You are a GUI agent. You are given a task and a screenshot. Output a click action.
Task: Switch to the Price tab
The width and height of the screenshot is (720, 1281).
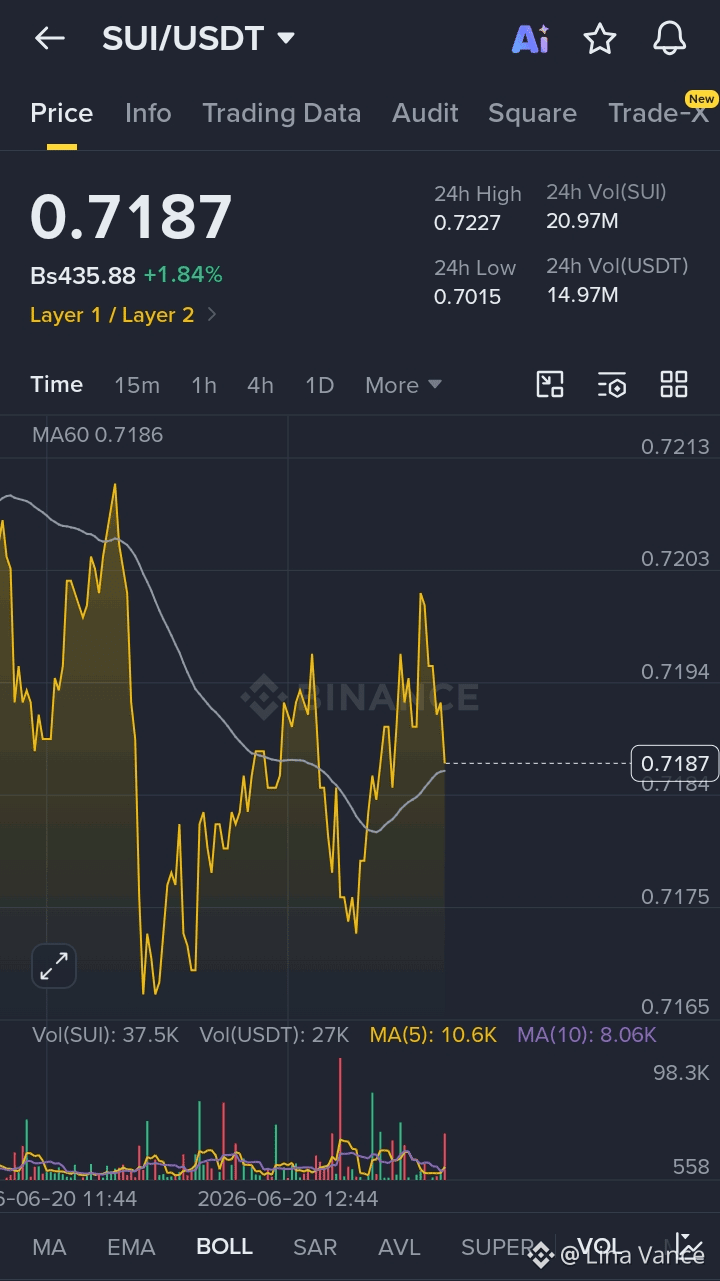pyautogui.click(x=62, y=113)
